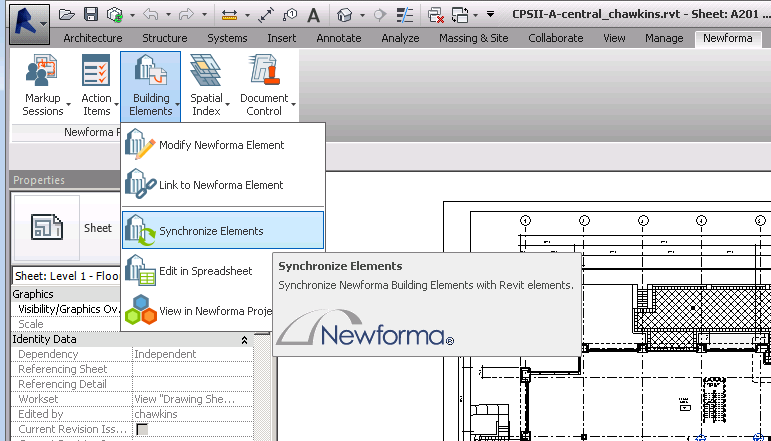Image resolution: width=771 pixels, height=441 pixels.
Task: Expand the Measure tool dropdown arrow
Action: [247, 15]
